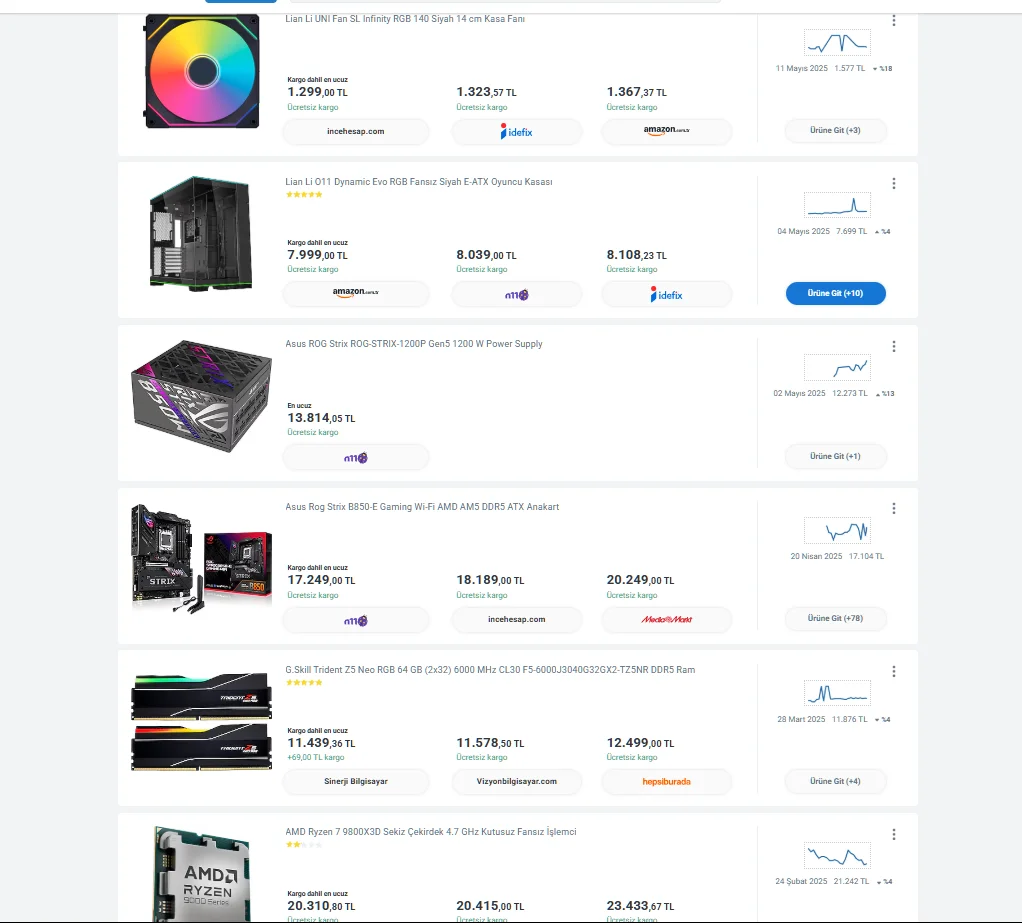Screen dimensions: 1022x923
Task: Click the blue Ürüne Git (+10) button
Action: (836, 293)
